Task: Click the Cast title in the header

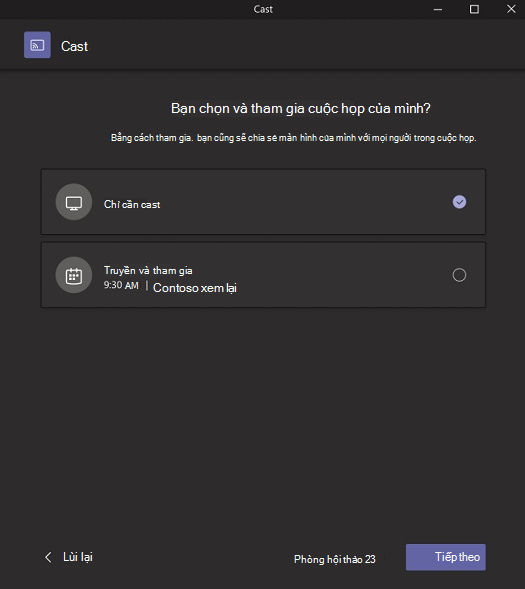Action: [74, 47]
